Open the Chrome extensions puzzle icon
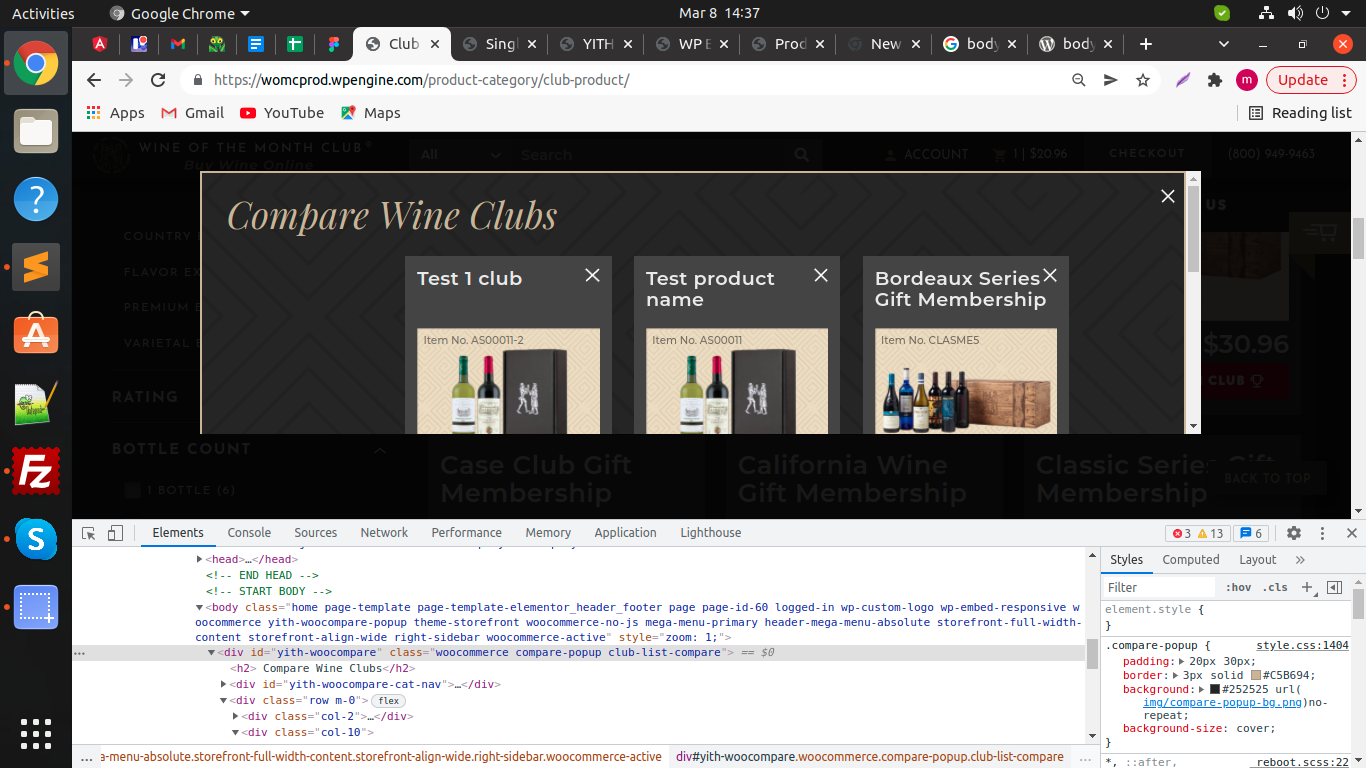Viewport: 1366px width, 768px height. (x=1215, y=80)
